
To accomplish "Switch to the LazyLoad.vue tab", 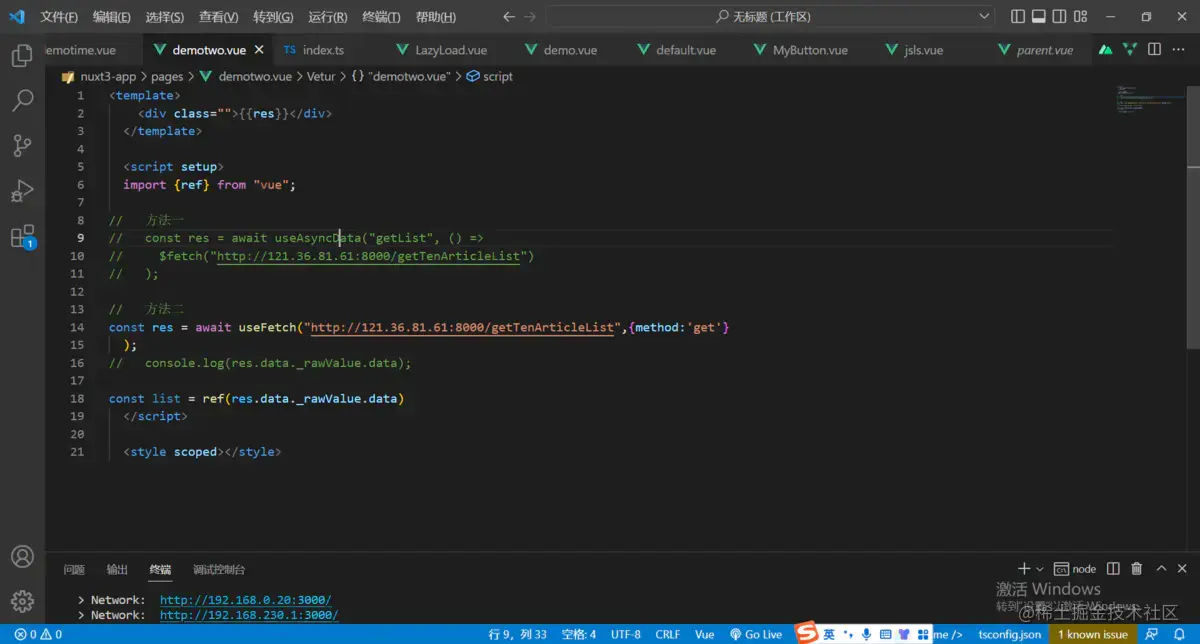I will (451, 50).
